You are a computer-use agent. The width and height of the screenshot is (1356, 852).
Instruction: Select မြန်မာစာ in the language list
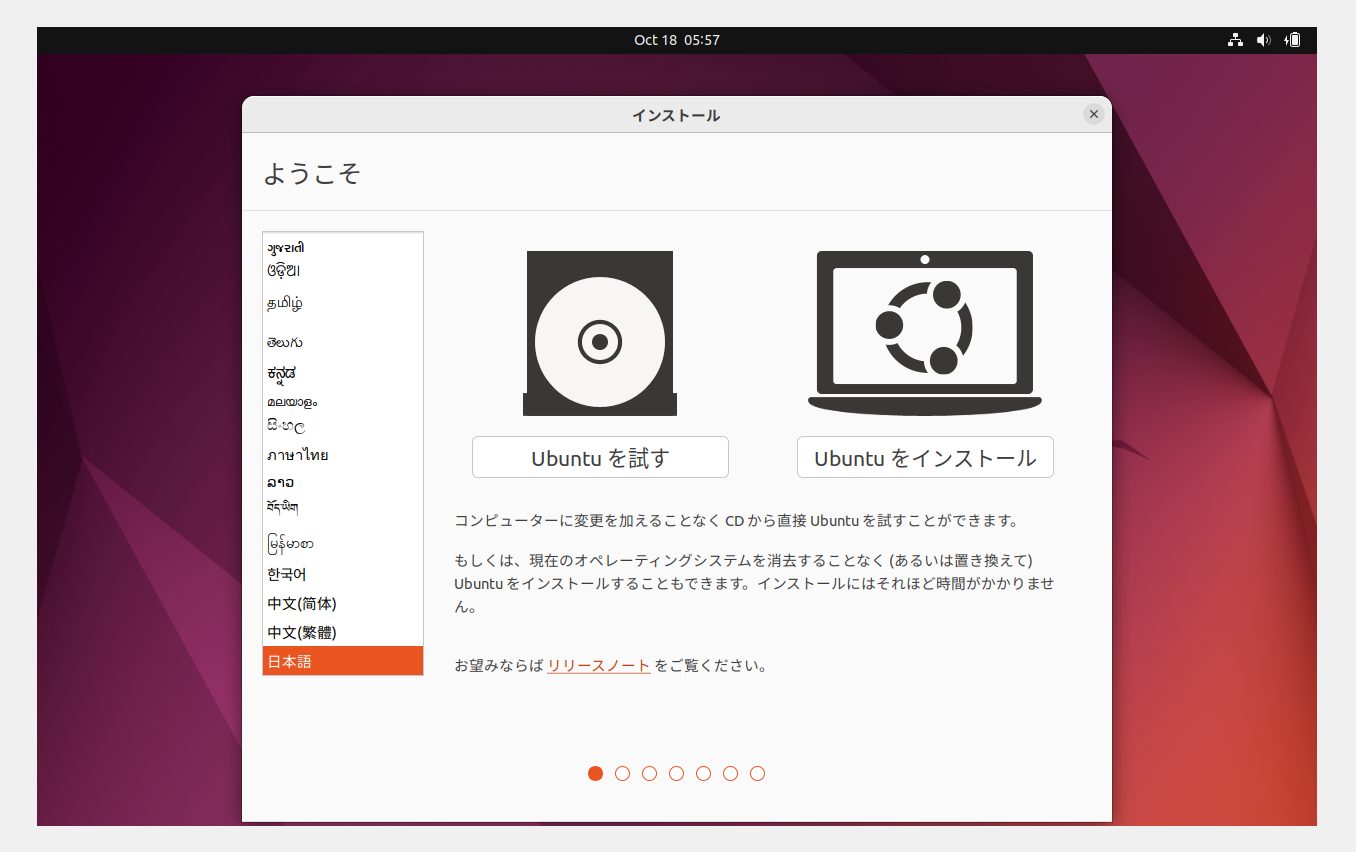pos(343,545)
